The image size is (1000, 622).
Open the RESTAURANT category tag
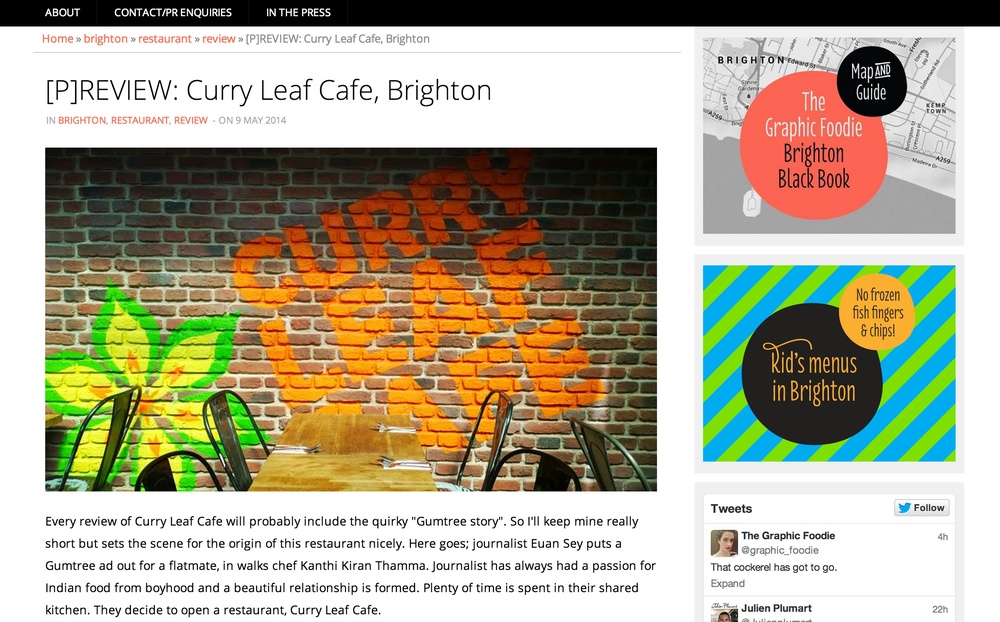(x=140, y=120)
